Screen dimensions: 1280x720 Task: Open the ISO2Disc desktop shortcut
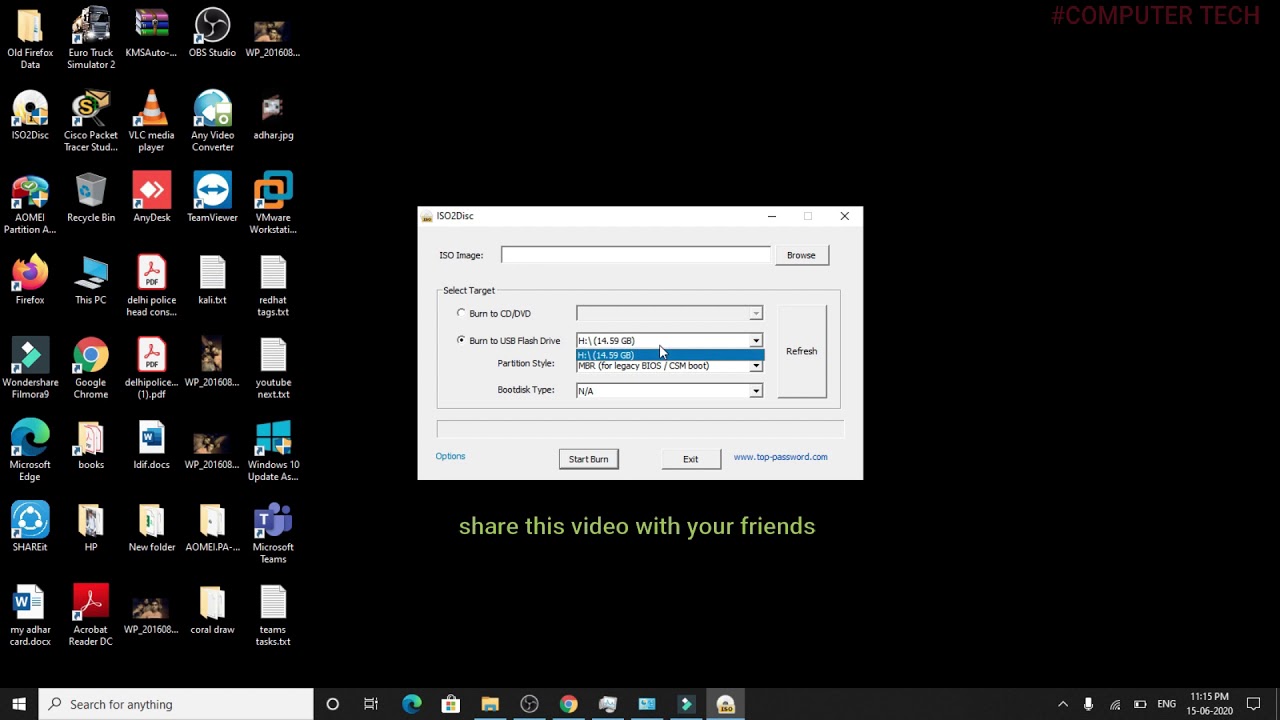[x=30, y=116]
